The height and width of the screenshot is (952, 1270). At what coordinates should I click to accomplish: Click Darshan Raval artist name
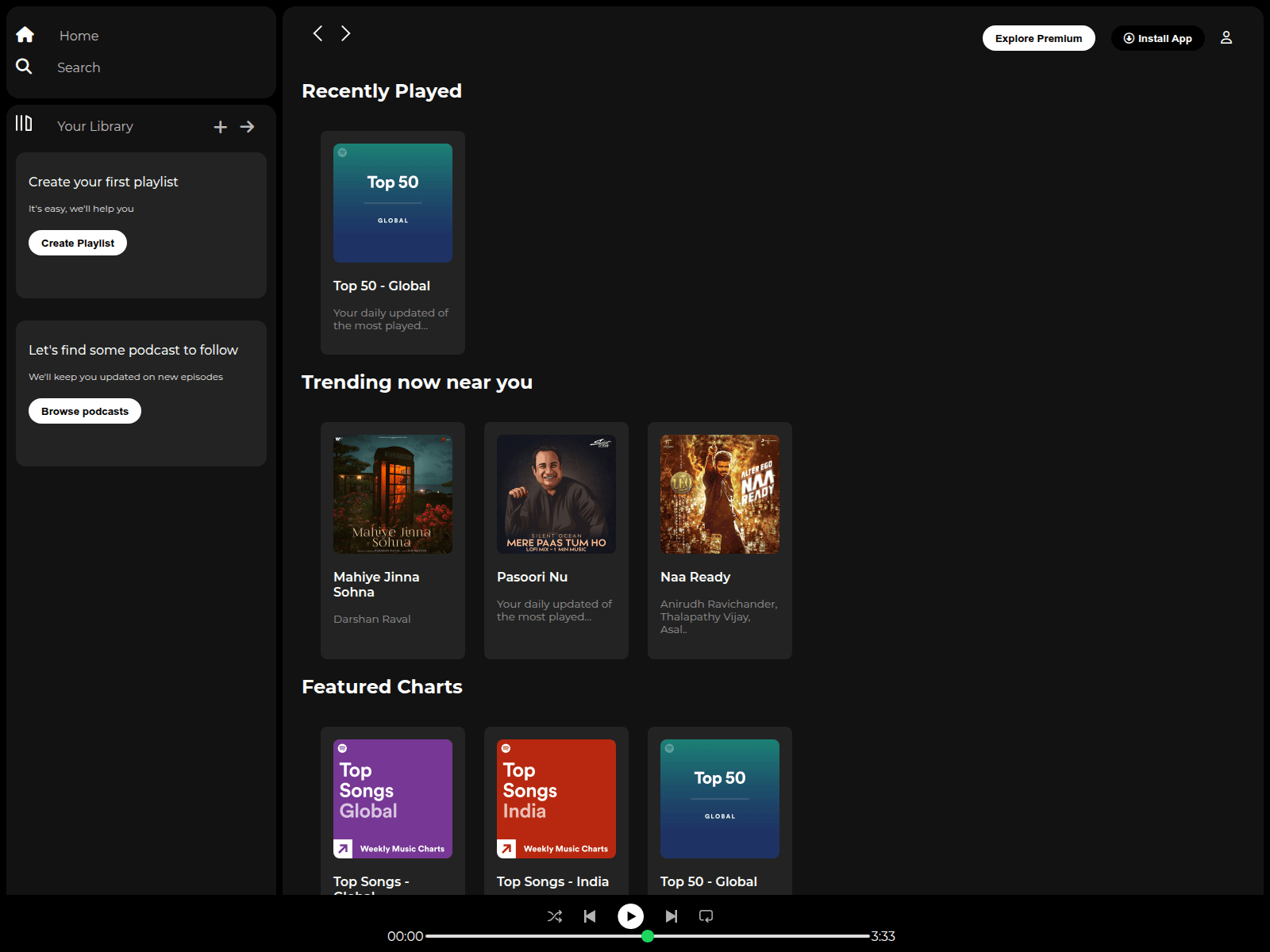(372, 619)
